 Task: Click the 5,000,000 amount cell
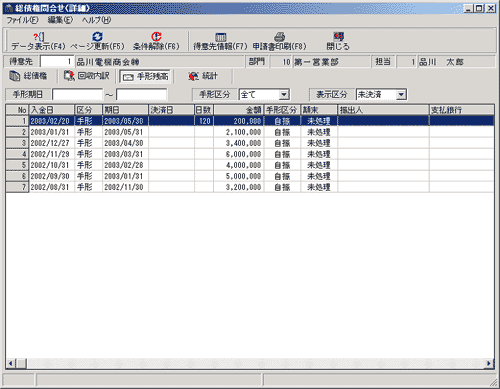coord(238,176)
